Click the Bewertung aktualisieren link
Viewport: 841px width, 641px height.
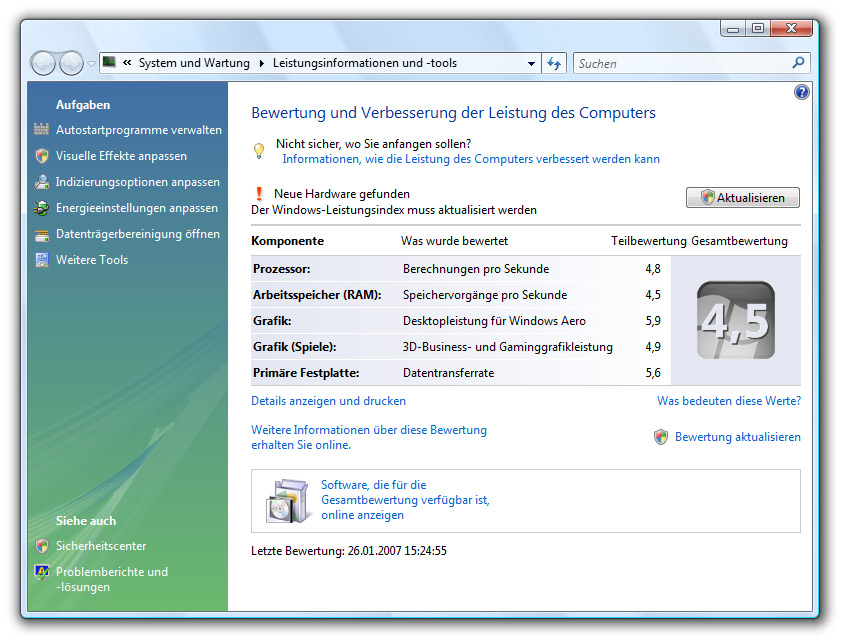pyautogui.click(x=737, y=437)
